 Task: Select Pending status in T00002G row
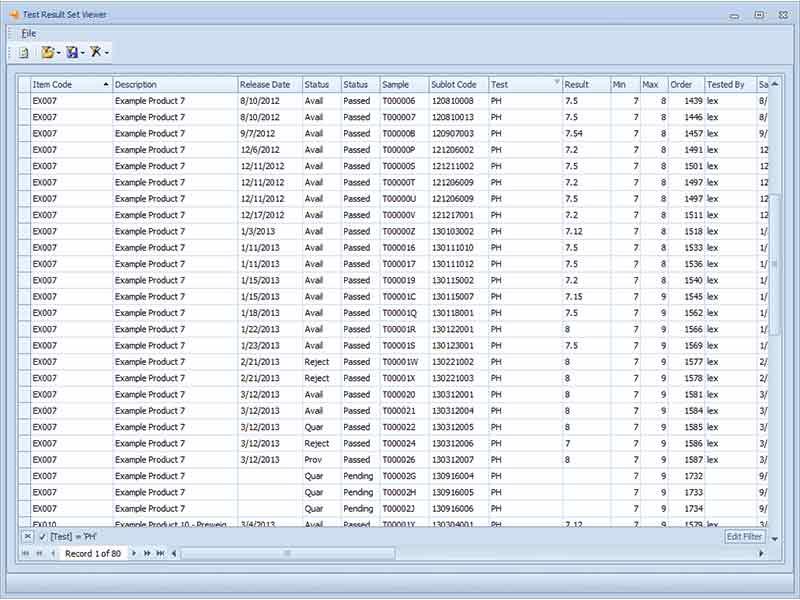pyautogui.click(x=361, y=477)
